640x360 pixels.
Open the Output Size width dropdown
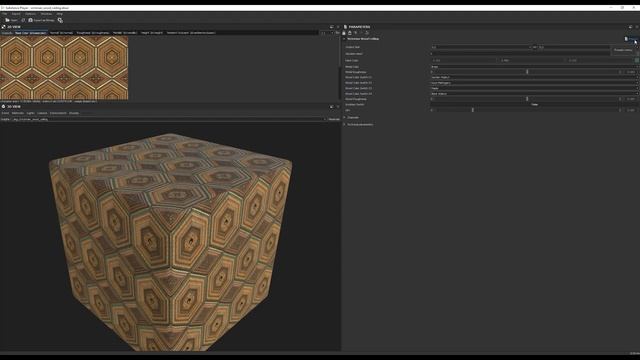[482, 47]
